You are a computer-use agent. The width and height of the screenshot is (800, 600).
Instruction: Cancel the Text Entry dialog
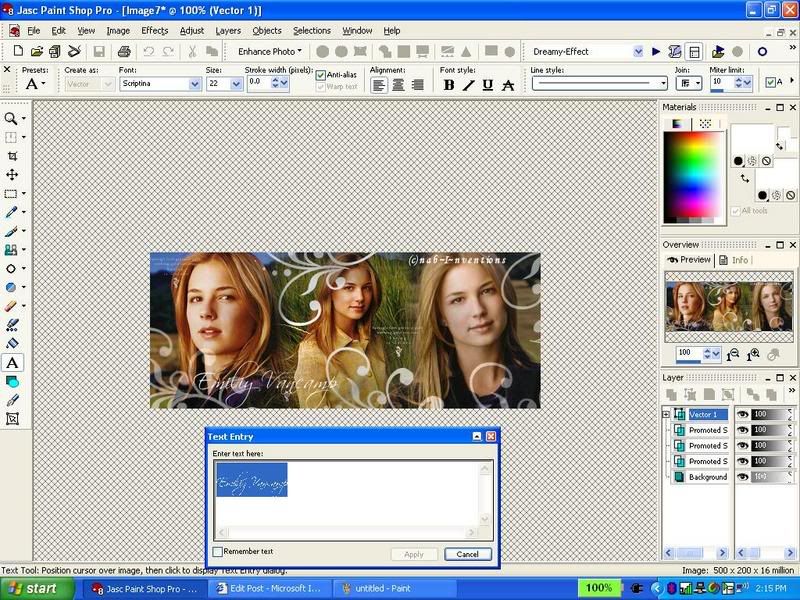pyautogui.click(x=467, y=554)
